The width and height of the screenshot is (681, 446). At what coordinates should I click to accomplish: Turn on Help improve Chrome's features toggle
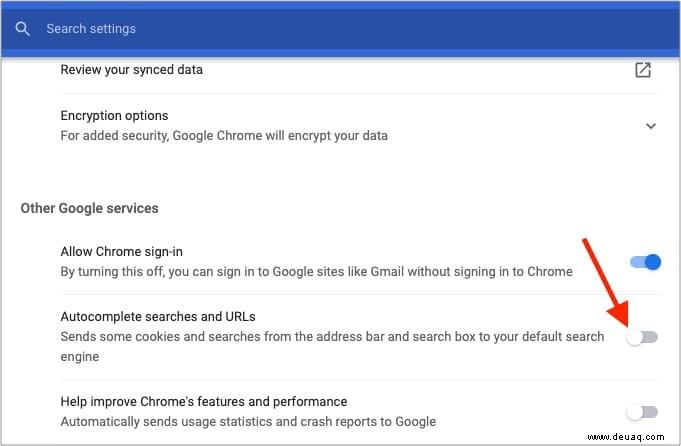(642, 412)
